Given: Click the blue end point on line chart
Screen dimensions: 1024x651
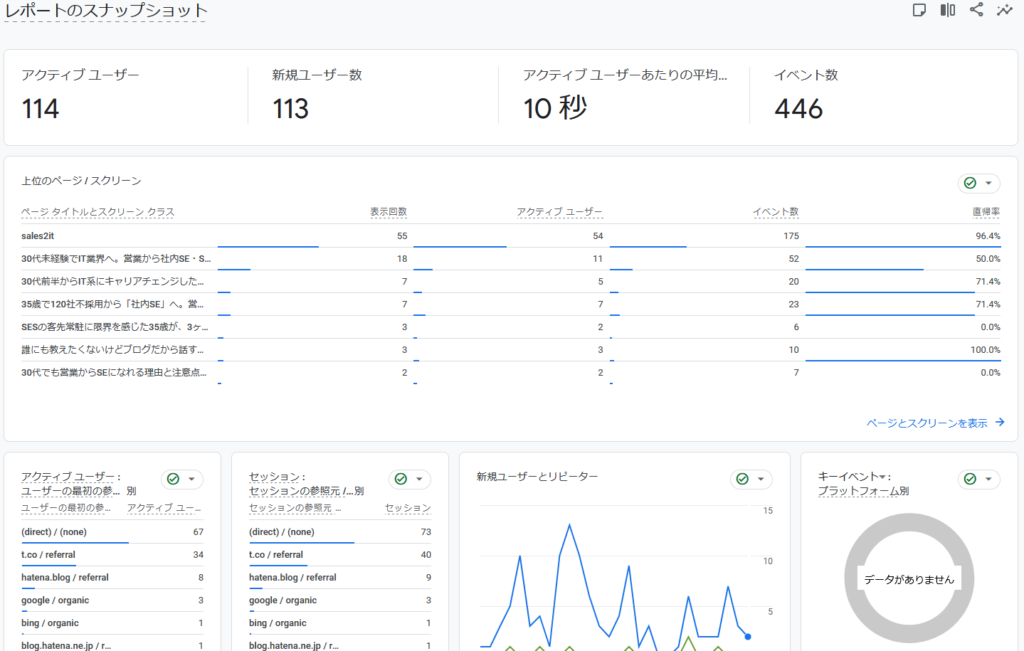Looking at the screenshot, I should click(x=748, y=636).
